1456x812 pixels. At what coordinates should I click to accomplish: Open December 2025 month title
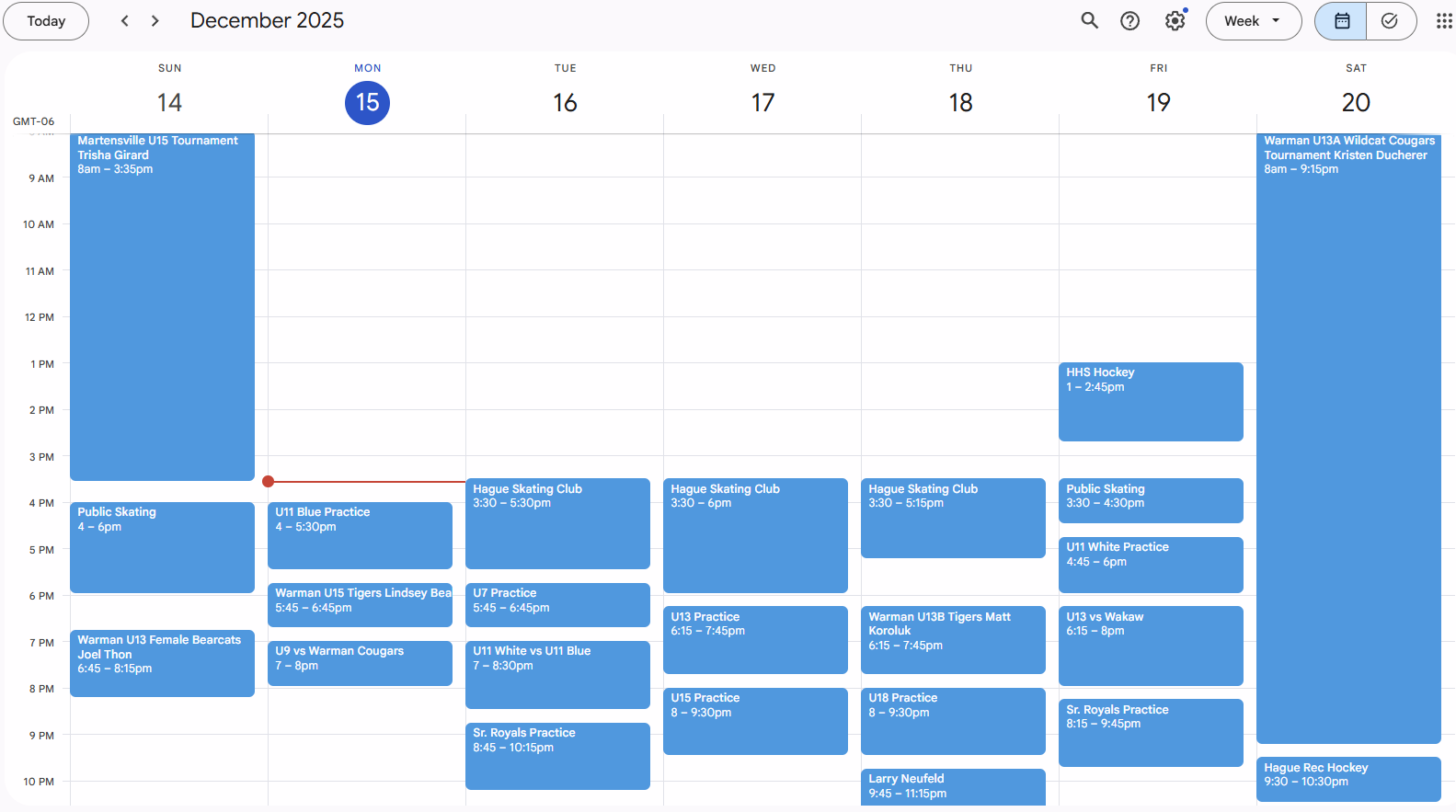tap(267, 21)
